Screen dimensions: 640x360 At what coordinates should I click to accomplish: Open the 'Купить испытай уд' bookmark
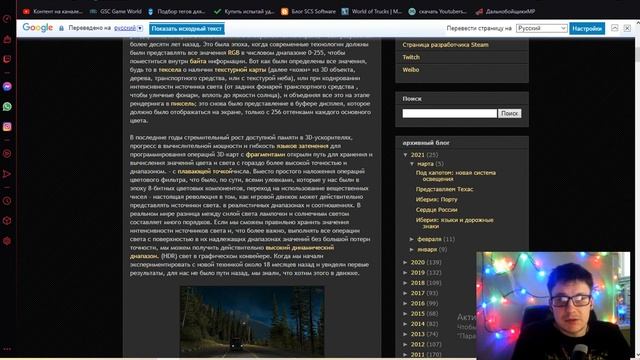[244, 11]
